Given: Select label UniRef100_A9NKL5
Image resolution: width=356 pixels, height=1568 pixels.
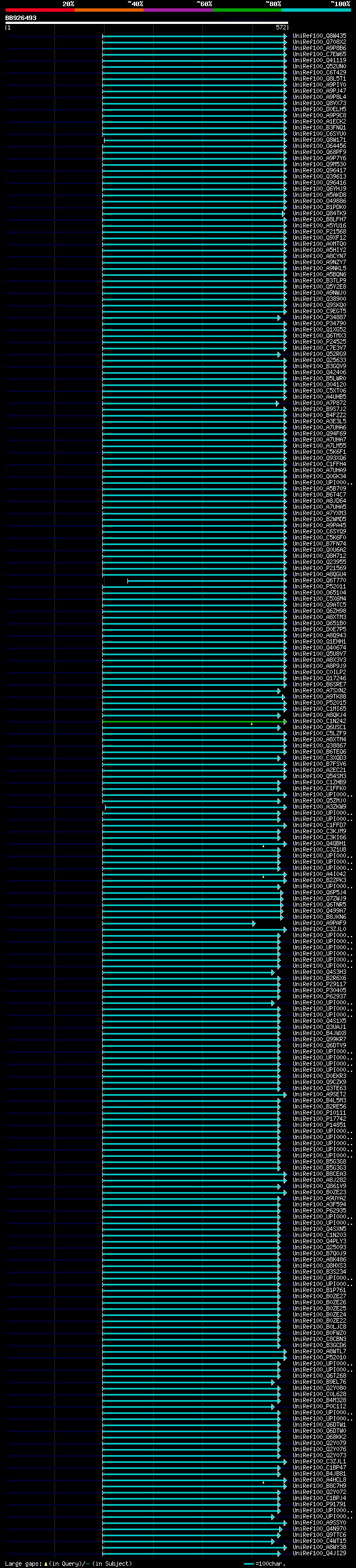Looking at the screenshot, I should tap(319, 269).
